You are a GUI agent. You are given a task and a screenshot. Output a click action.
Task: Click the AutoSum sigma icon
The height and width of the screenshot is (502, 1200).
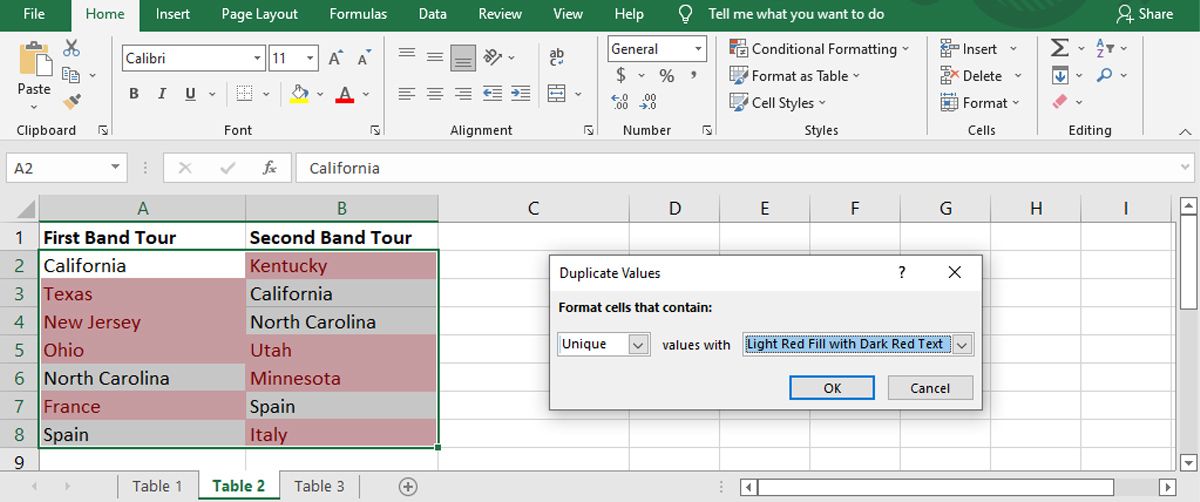pos(1060,48)
